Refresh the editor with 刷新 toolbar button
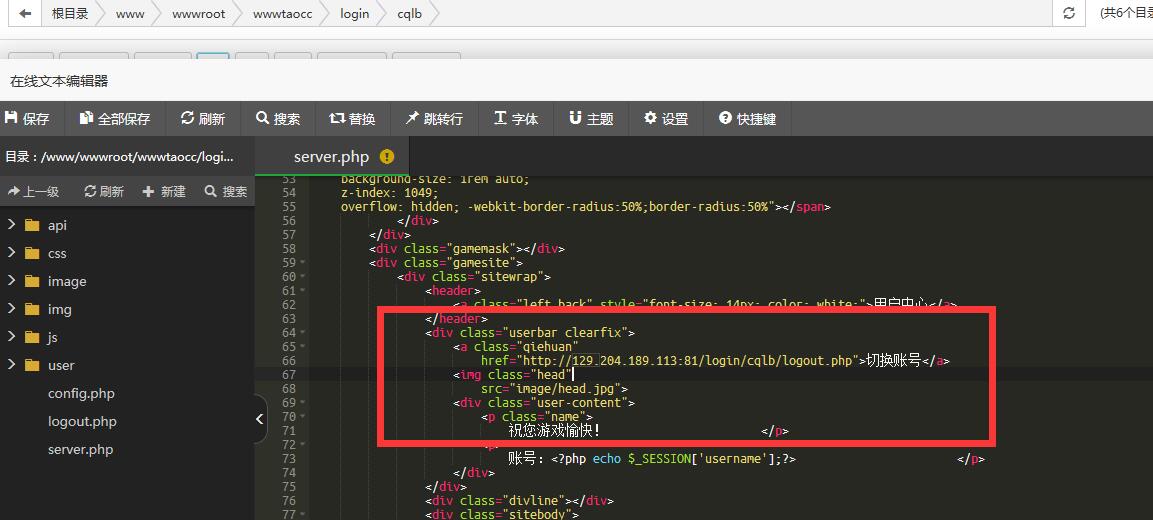 pos(203,119)
